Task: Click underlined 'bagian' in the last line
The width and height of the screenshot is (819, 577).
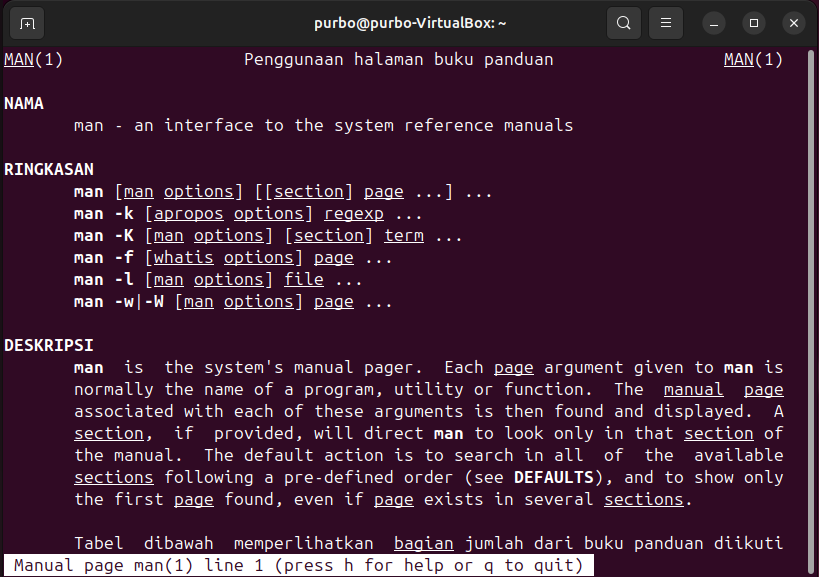Action: point(424,543)
